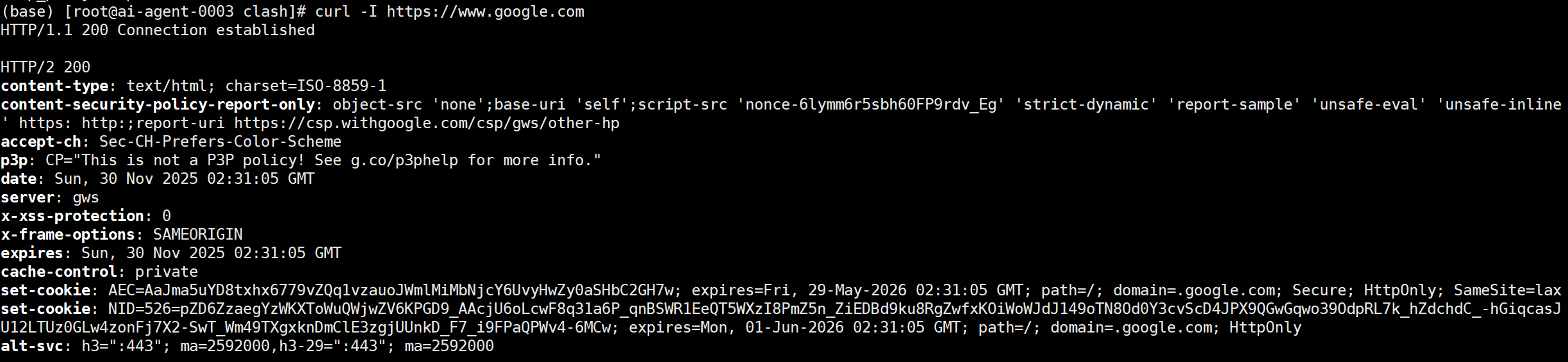The width and height of the screenshot is (1568, 362).
Task: Click the cache-control value private
Action: [x=166, y=272]
